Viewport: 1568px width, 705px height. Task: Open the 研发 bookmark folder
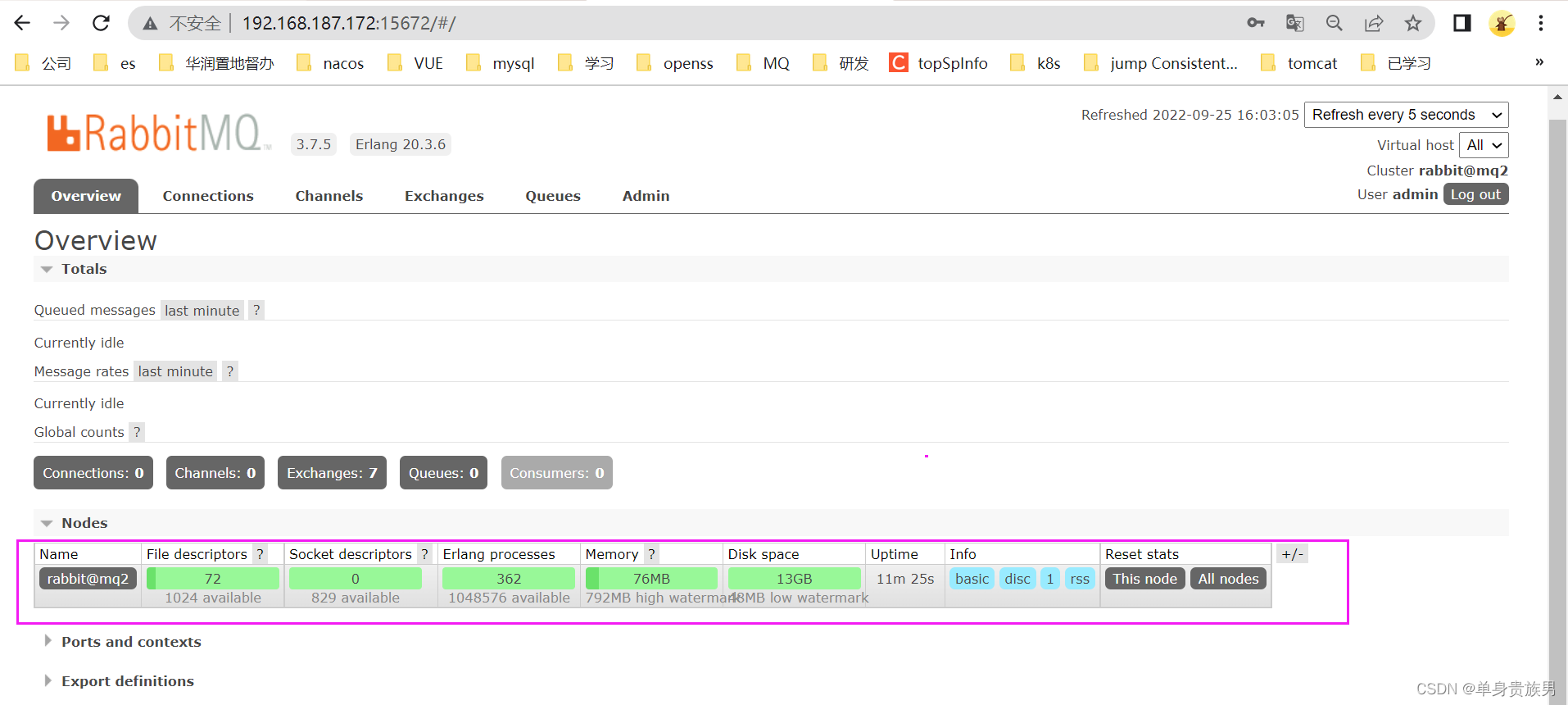841,63
